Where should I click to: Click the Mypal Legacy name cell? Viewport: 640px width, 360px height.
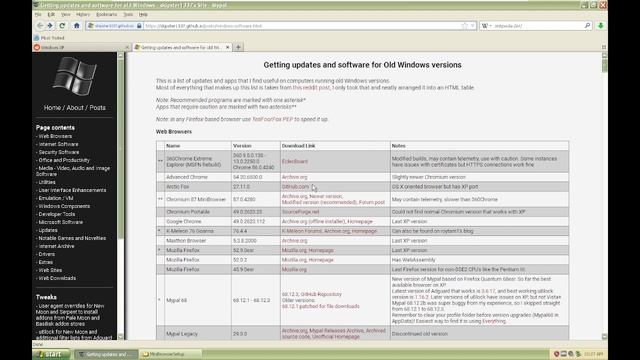(198, 334)
